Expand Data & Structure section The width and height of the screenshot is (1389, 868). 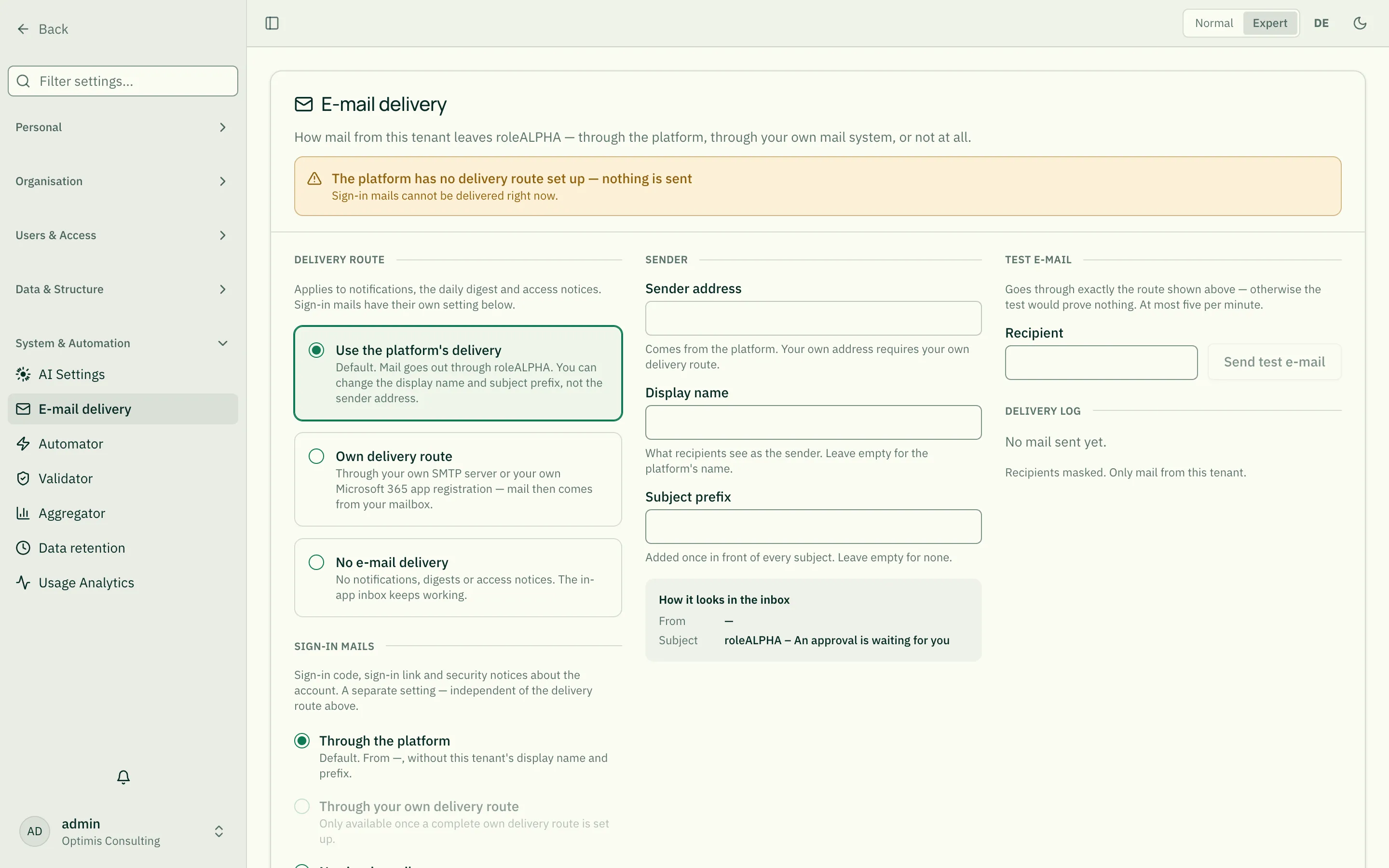[123, 289]
